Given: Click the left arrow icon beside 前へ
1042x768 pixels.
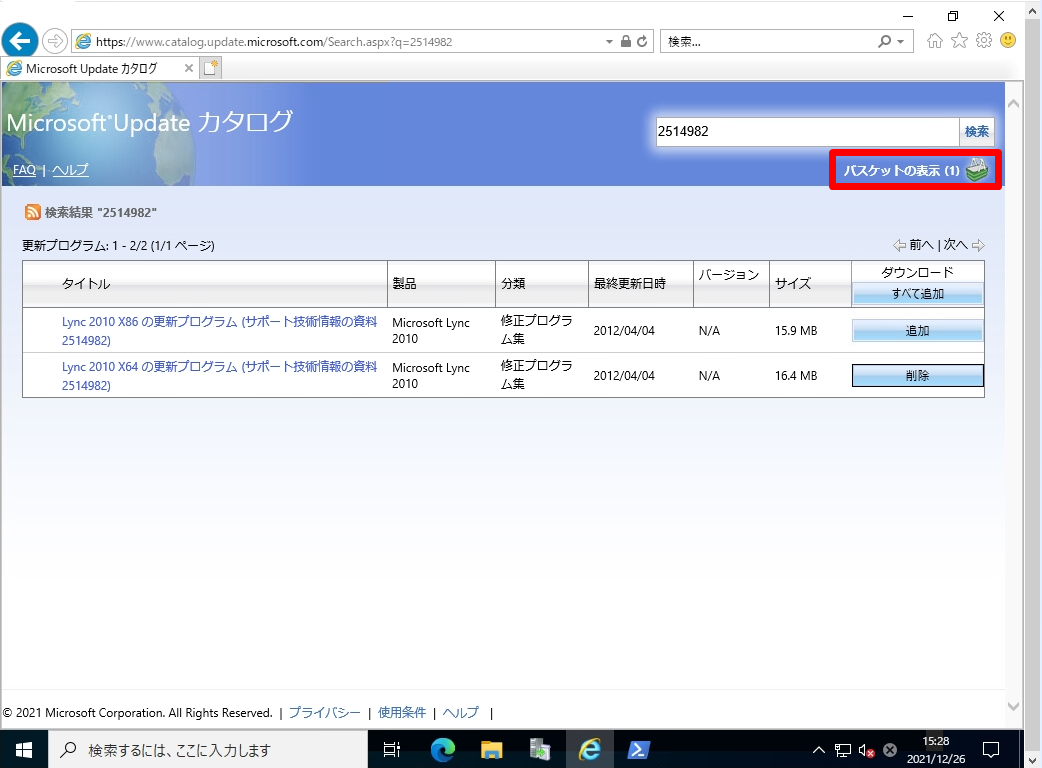Looking at the screenshot, I should coord(899,246).
